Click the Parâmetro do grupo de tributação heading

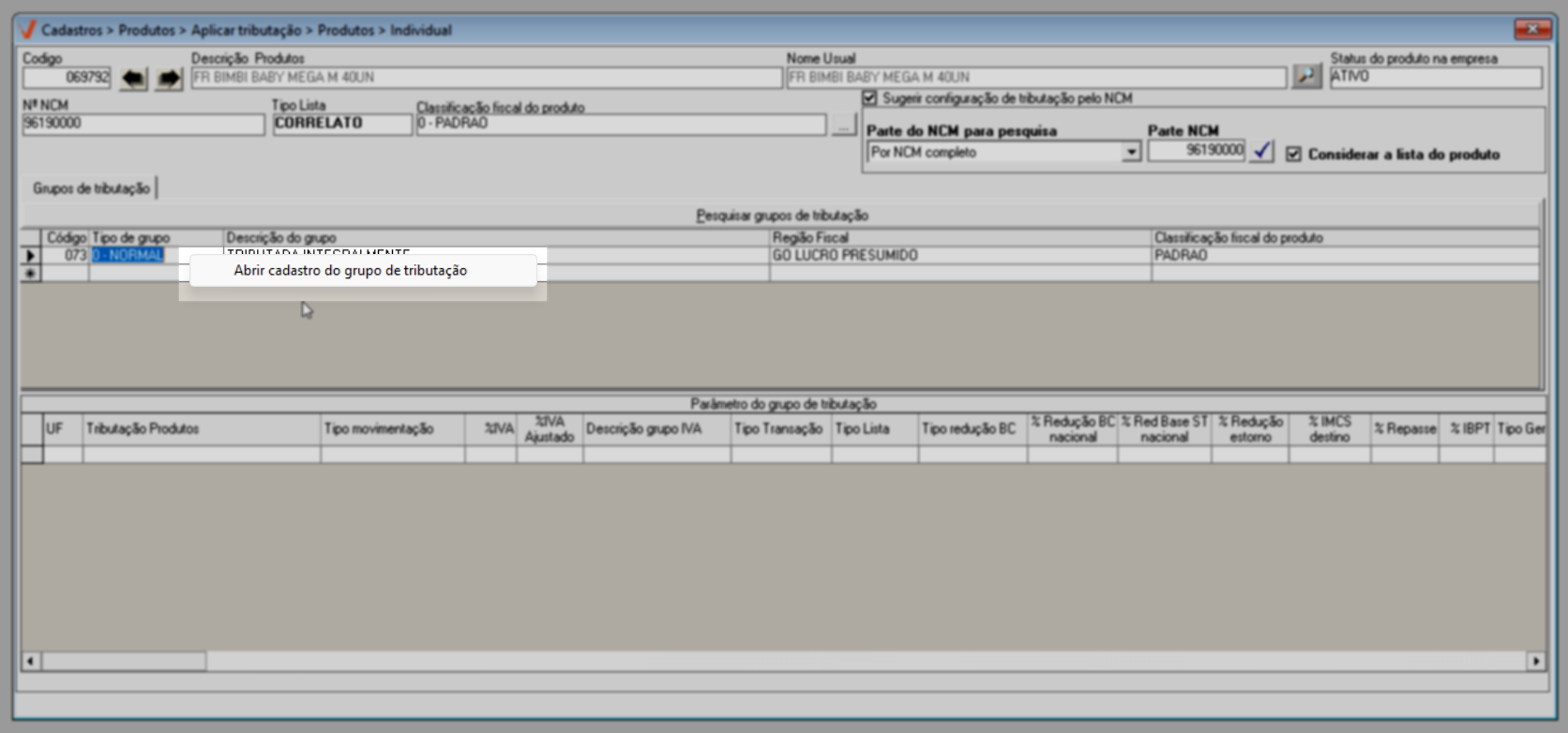pos(783,404)
